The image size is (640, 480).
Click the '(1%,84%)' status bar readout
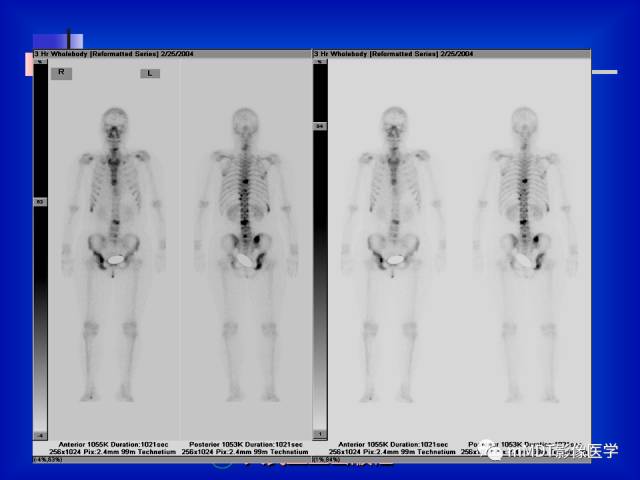click(326, 460)
